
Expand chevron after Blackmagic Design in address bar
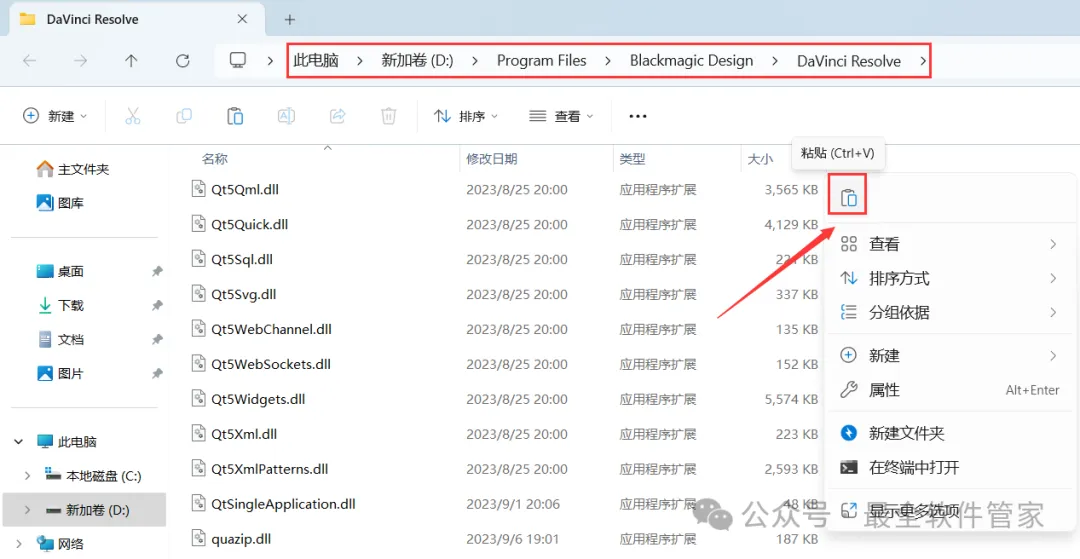pos(776,61)
